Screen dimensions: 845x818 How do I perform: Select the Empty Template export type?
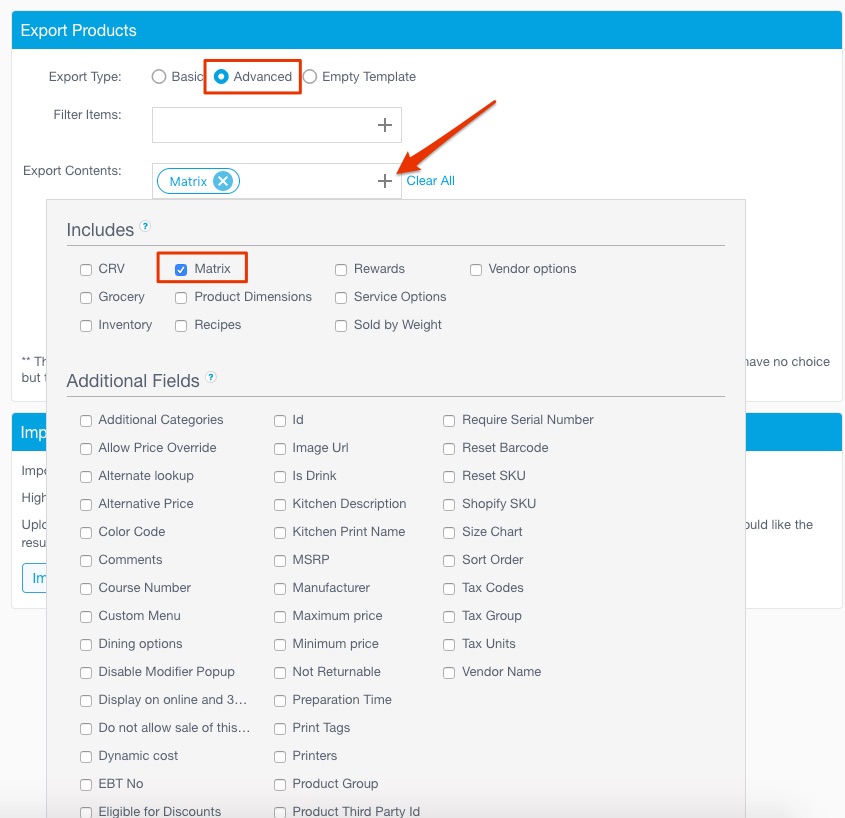(x=309, y=77)
